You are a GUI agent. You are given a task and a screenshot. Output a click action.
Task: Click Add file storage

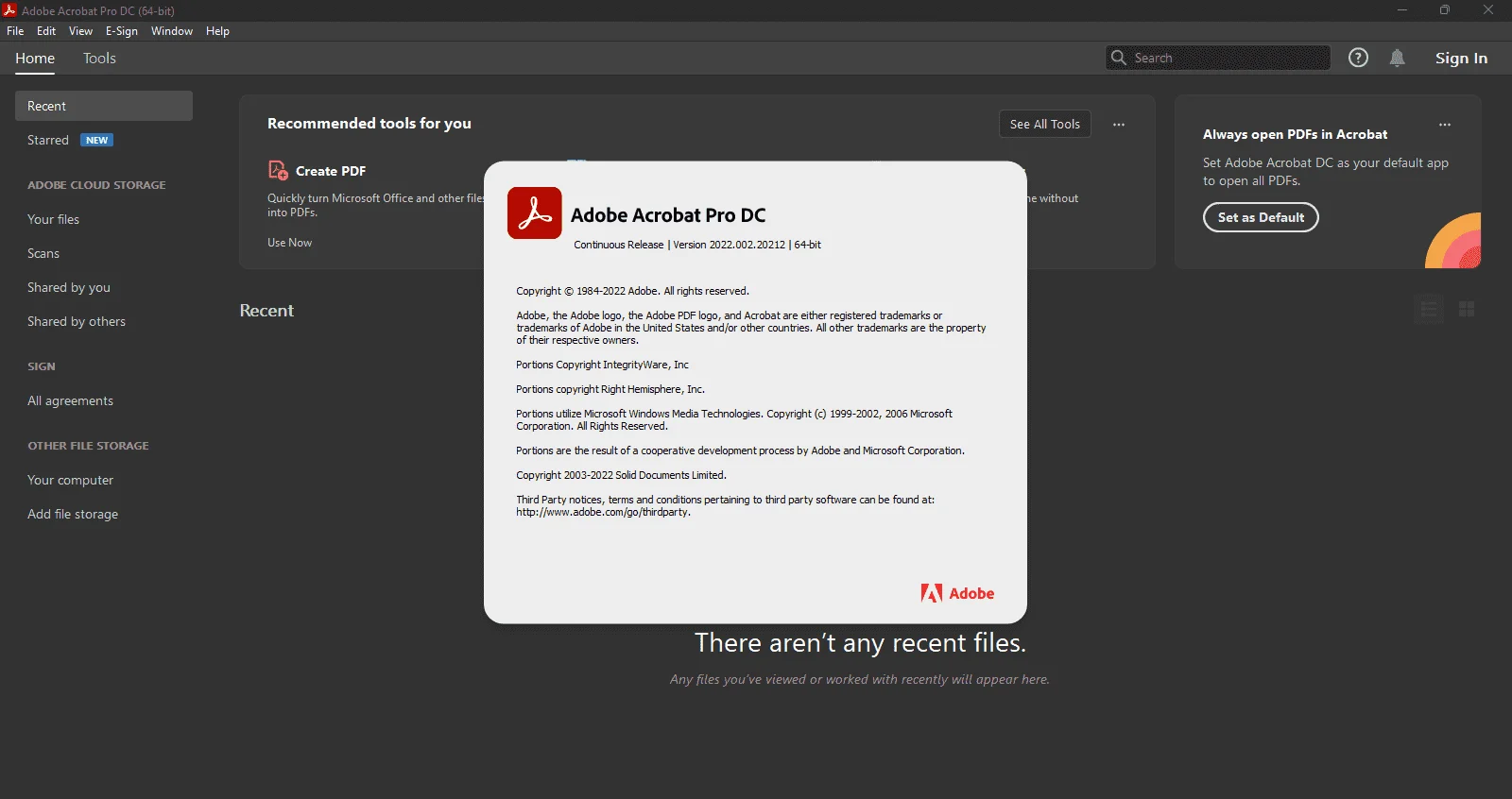(x=73, y=514)
